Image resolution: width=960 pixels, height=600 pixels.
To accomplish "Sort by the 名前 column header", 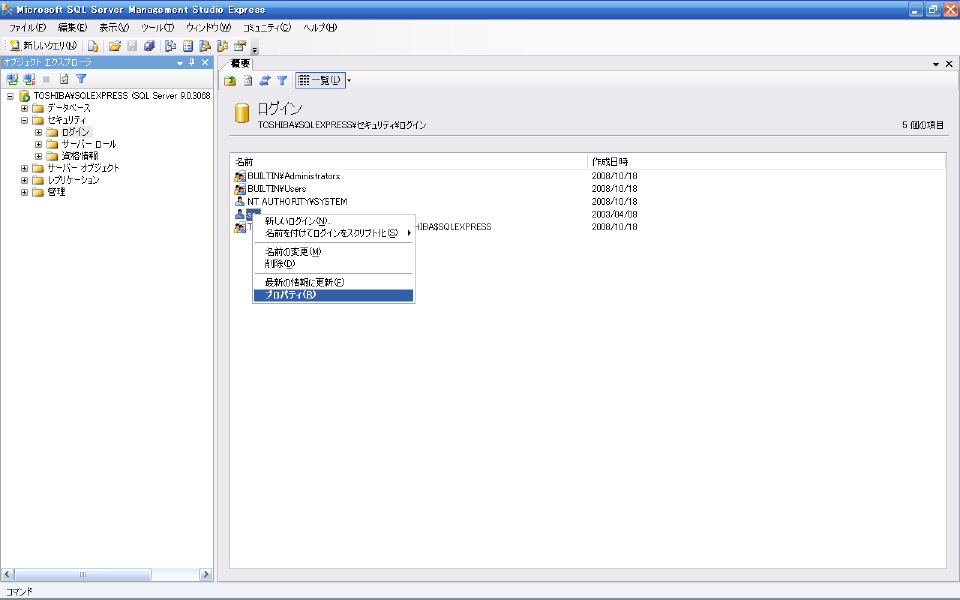I will (409, 162).
